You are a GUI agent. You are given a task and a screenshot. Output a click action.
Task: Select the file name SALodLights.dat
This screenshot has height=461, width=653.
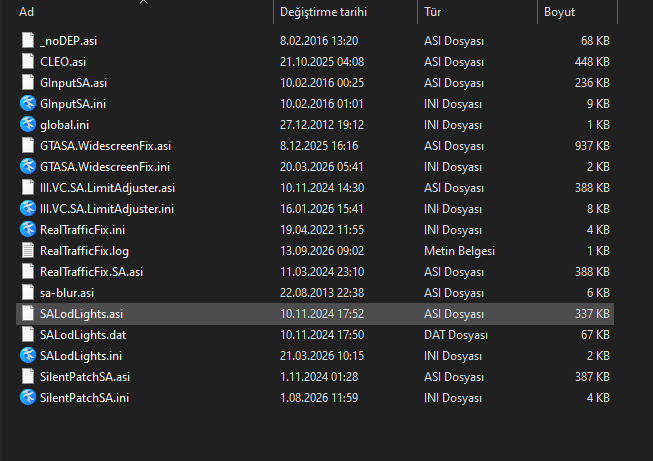[83, 335]
